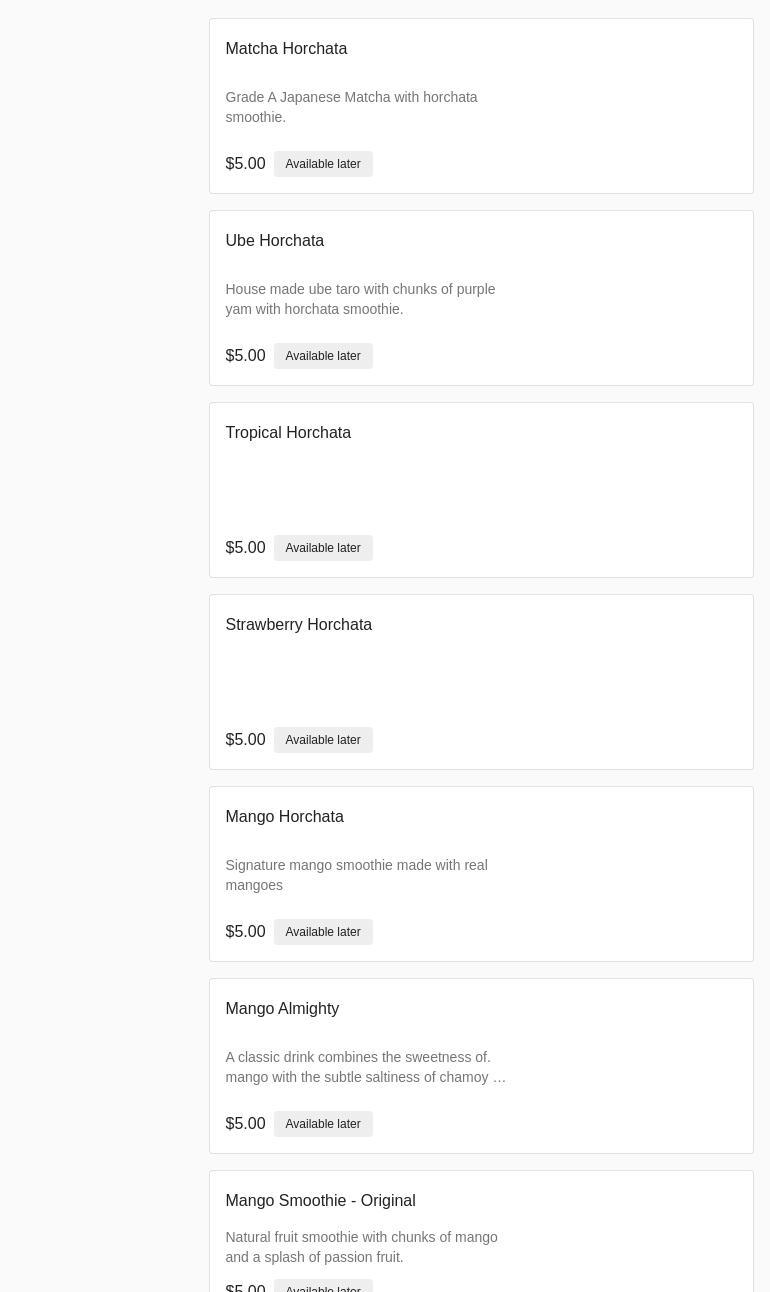Viewport: 770px width, 1292px height.
Task: Click the $5.00 price for Tropical Horchata
Action: (245, 548)
